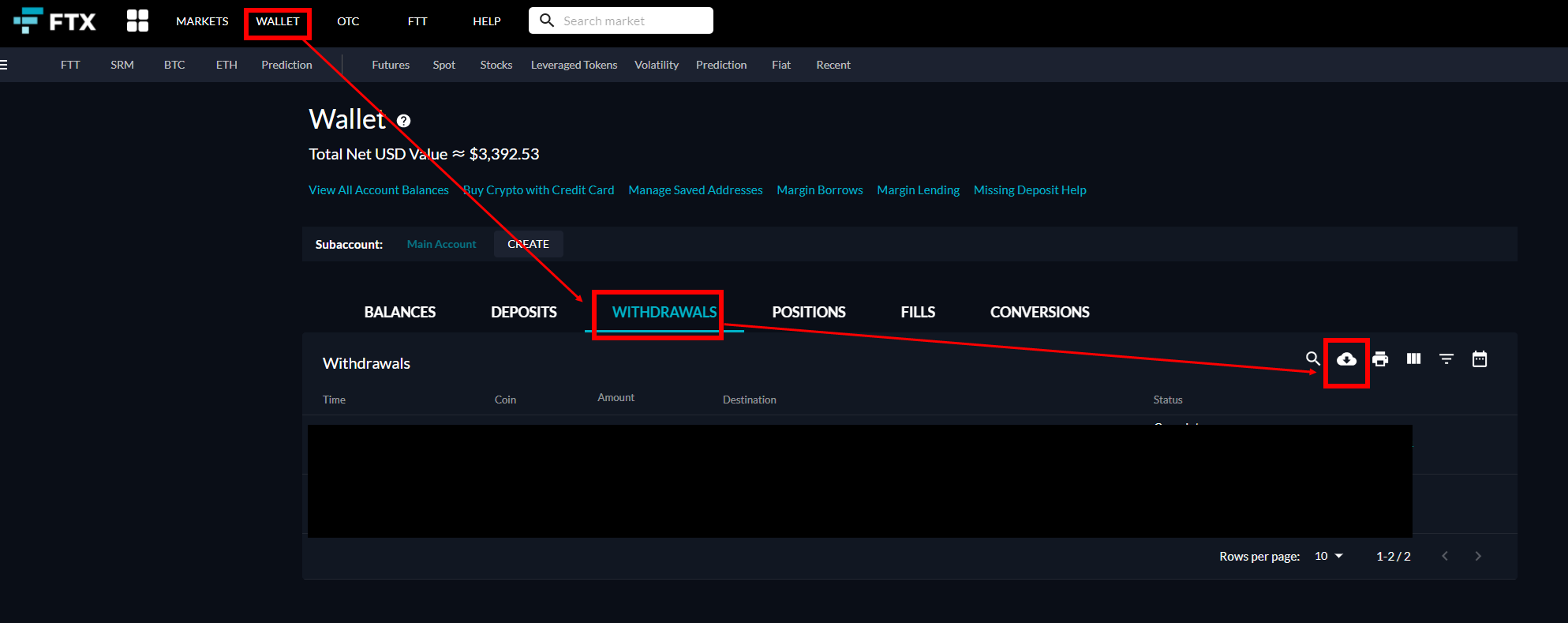Open the Recent markets category
Screen dimensions: 1568x623
(x=833, y=65)
